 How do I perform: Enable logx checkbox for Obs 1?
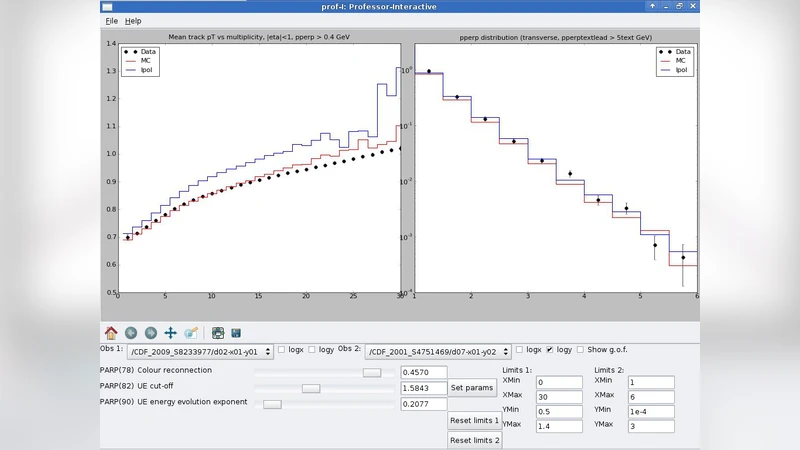pyautogui.click(x=282, y=350)
